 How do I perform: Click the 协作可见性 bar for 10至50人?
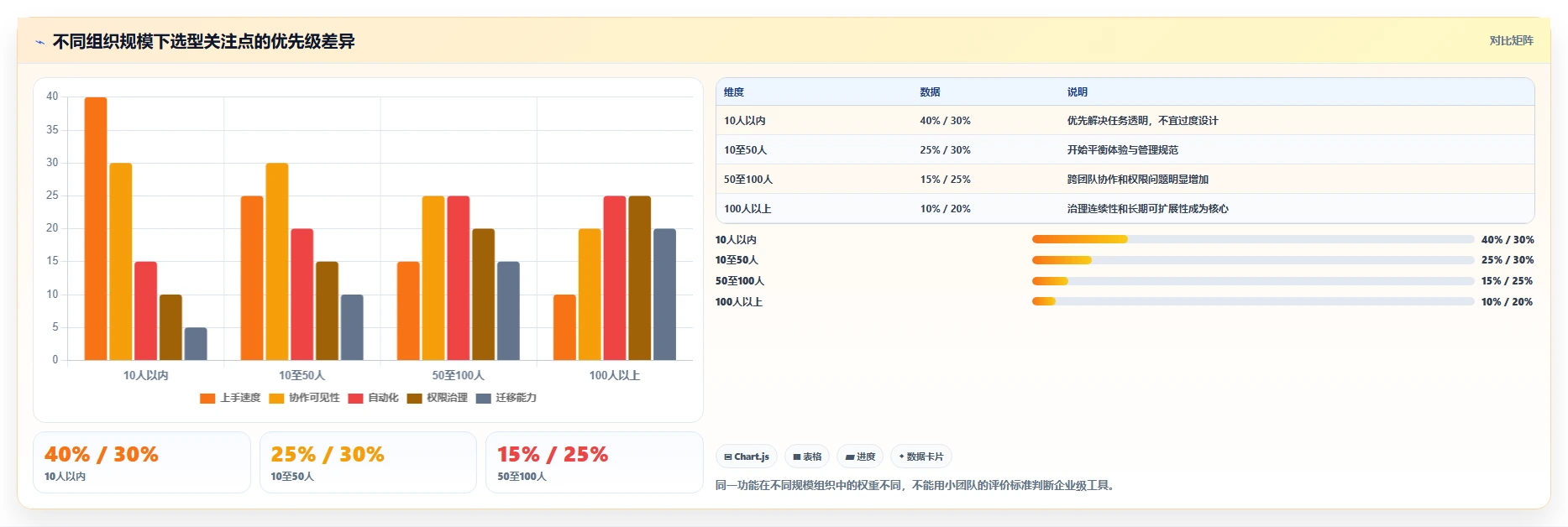pyautogui.click(x=277, y=262)
